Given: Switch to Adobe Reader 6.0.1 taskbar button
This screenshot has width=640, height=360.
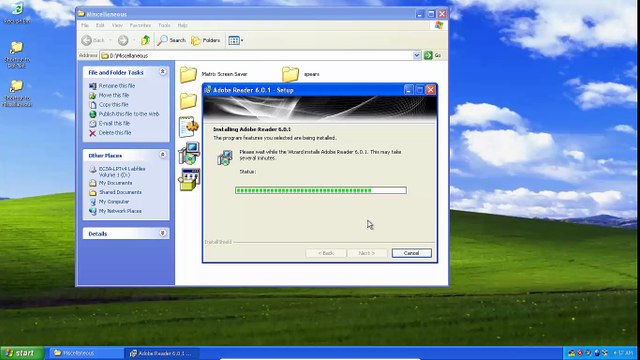Looking at the screenshot, I should coord(162,353).
